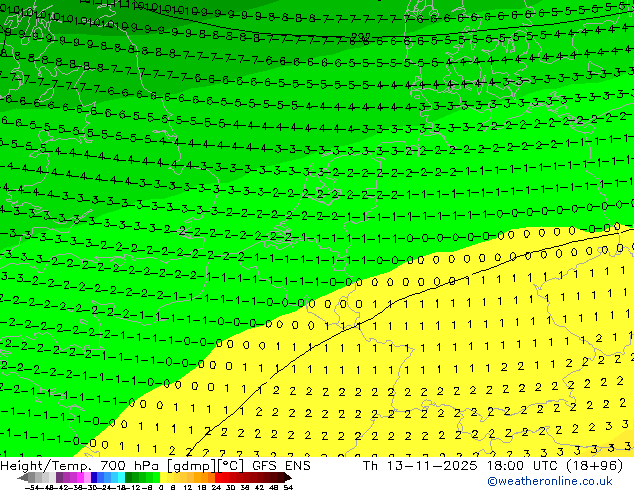Screen dimensions: 634x490
Task: Click the '54' label on the legend scale
Action: pyautogui.click(x=288, y=488)
